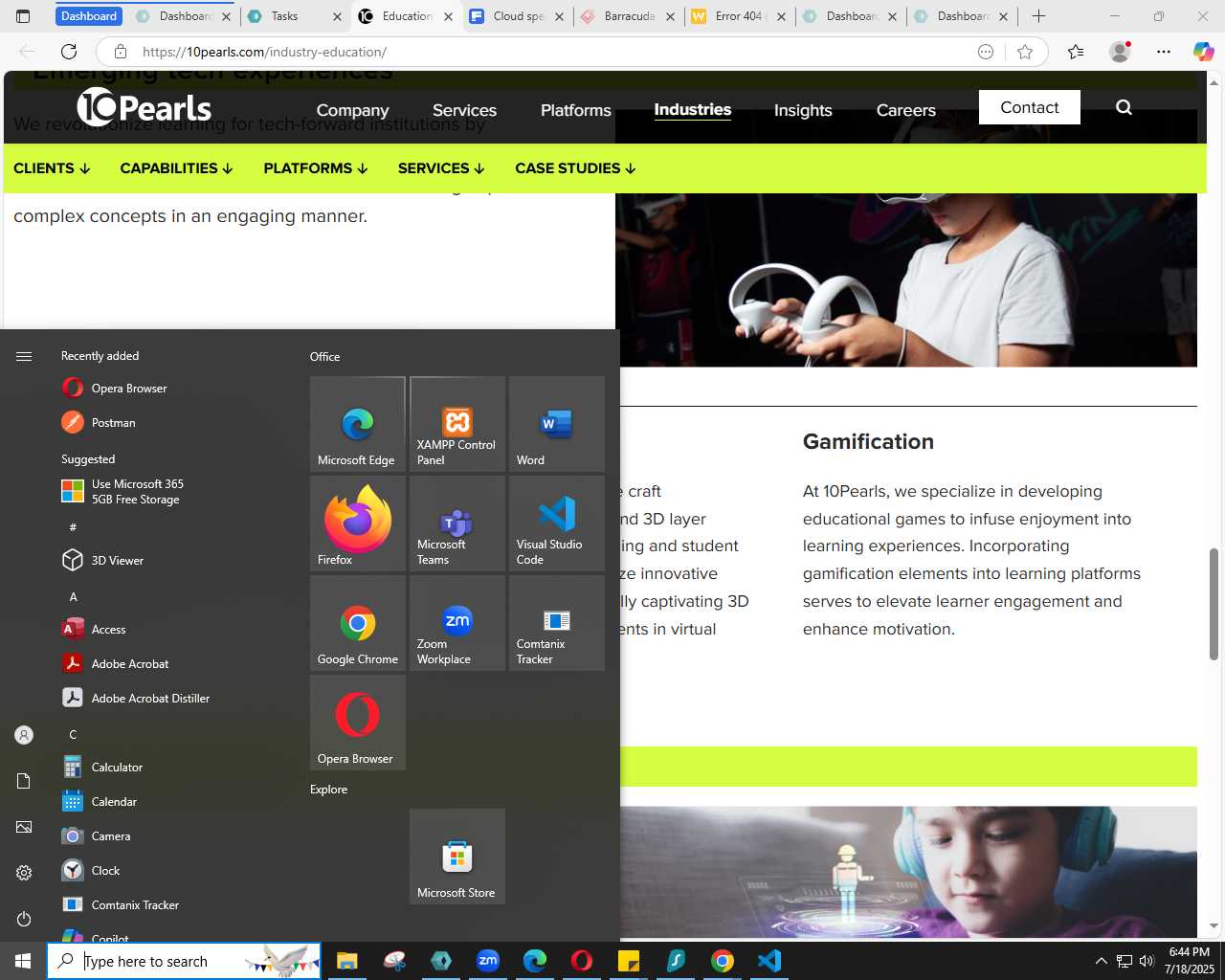
Task: Open VS Code from the taskbar
Action: click(x=769, y=961)
